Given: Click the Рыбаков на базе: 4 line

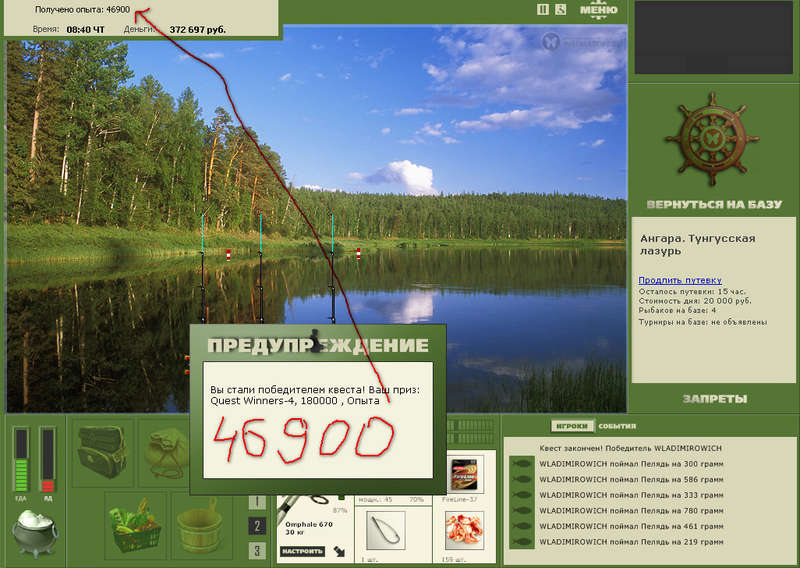Looking at the screenshot, I should tap(678, 310).
